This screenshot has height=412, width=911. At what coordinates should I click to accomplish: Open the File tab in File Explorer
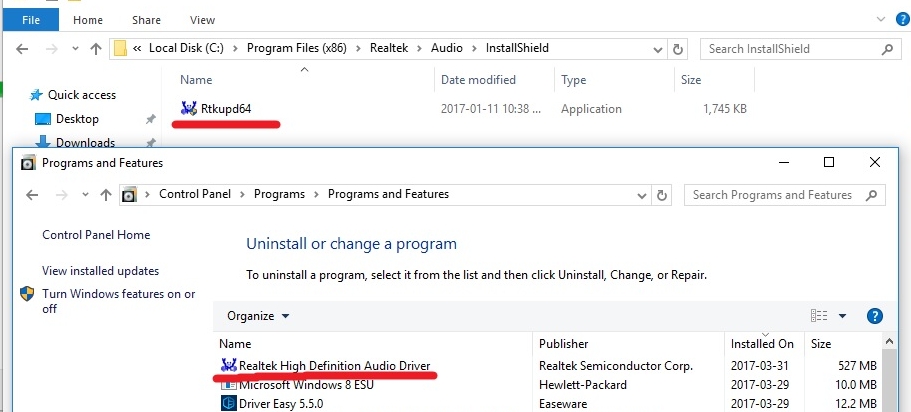(x=30, y=20)
